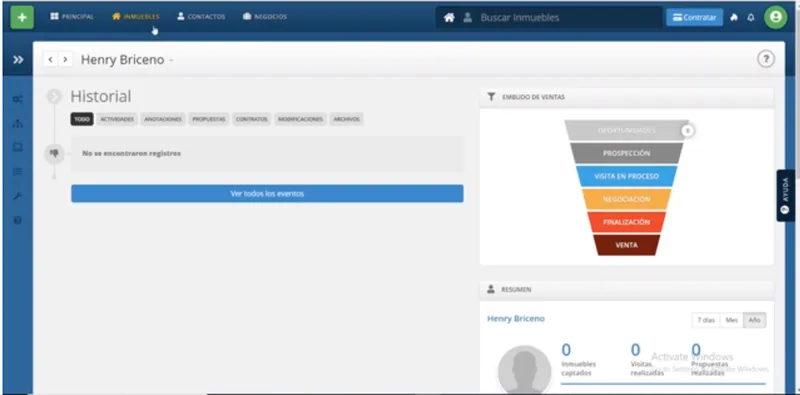This screenshot has height=395, width=800.
Task: Select house icon in search bar
Action: (449, 18)
